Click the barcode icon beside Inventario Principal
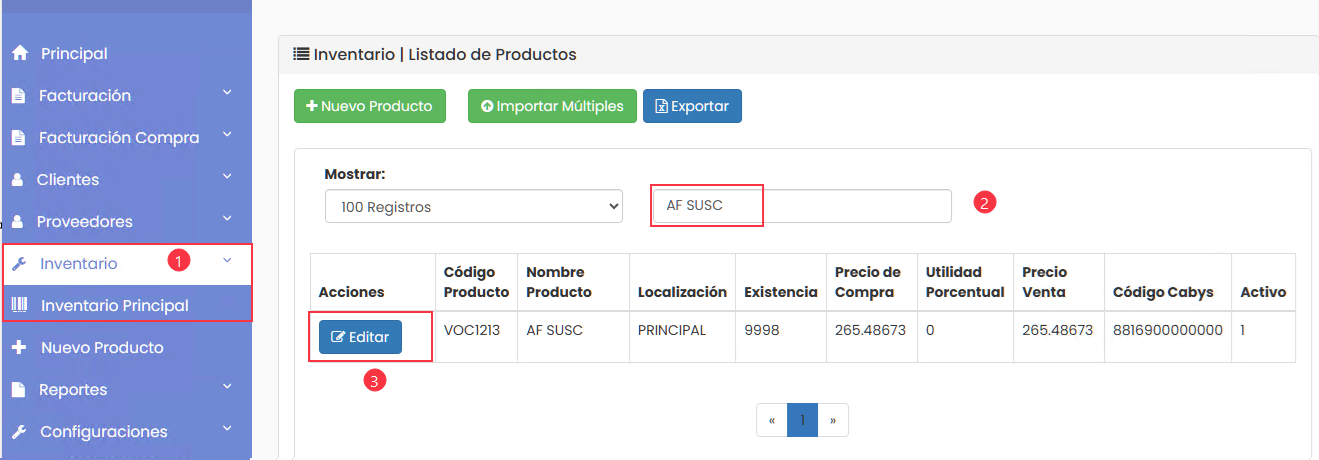This screenshot has width=1319, height=460. point(19,306)
